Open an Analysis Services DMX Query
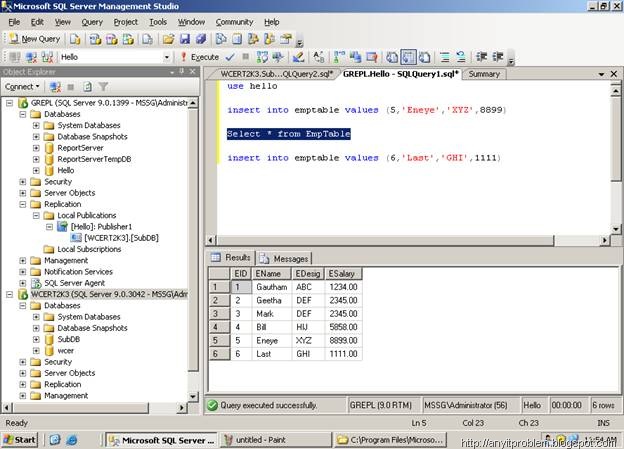 [112, 39]
